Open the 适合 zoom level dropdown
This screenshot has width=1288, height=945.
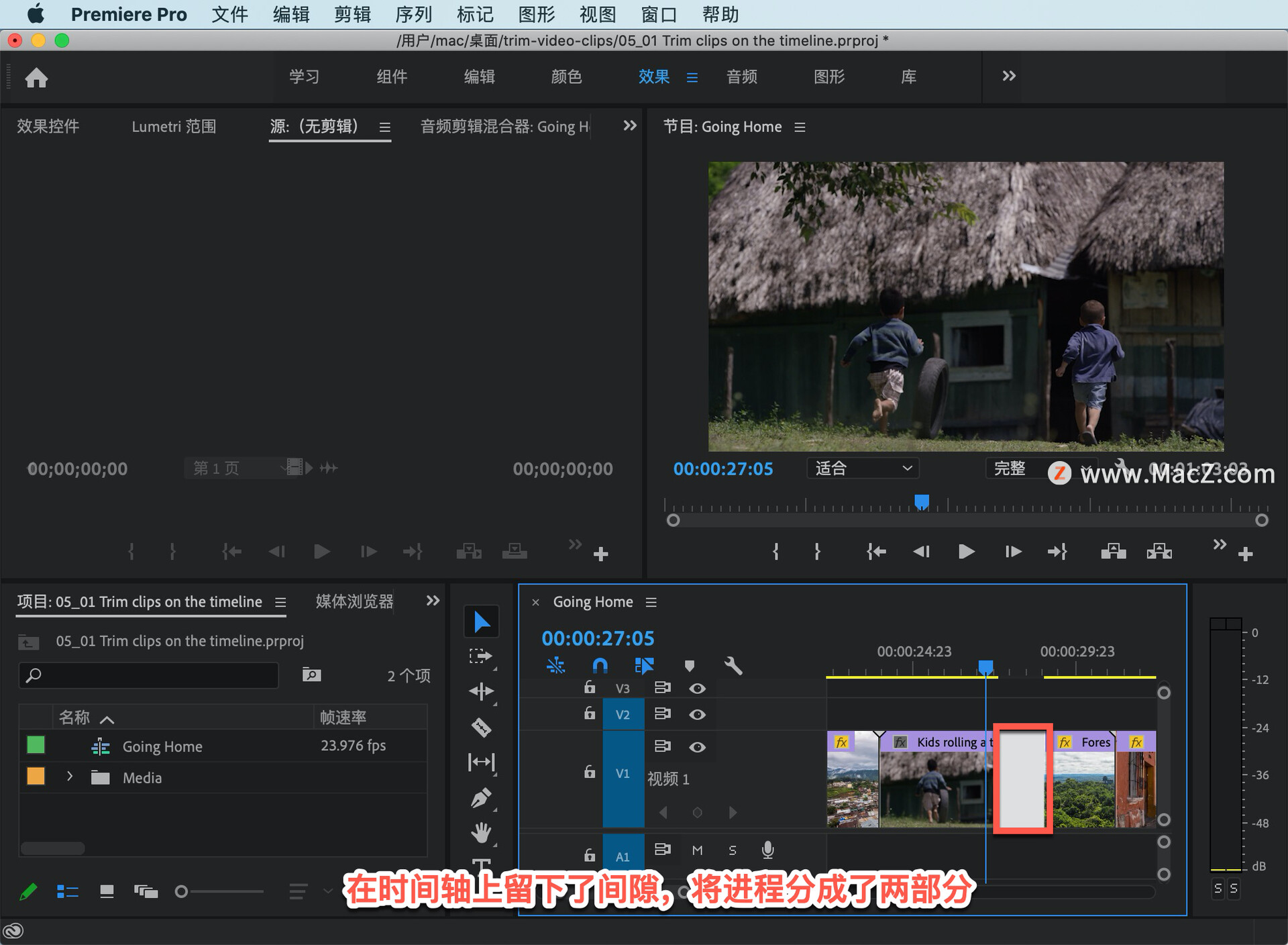pos(863,468)
